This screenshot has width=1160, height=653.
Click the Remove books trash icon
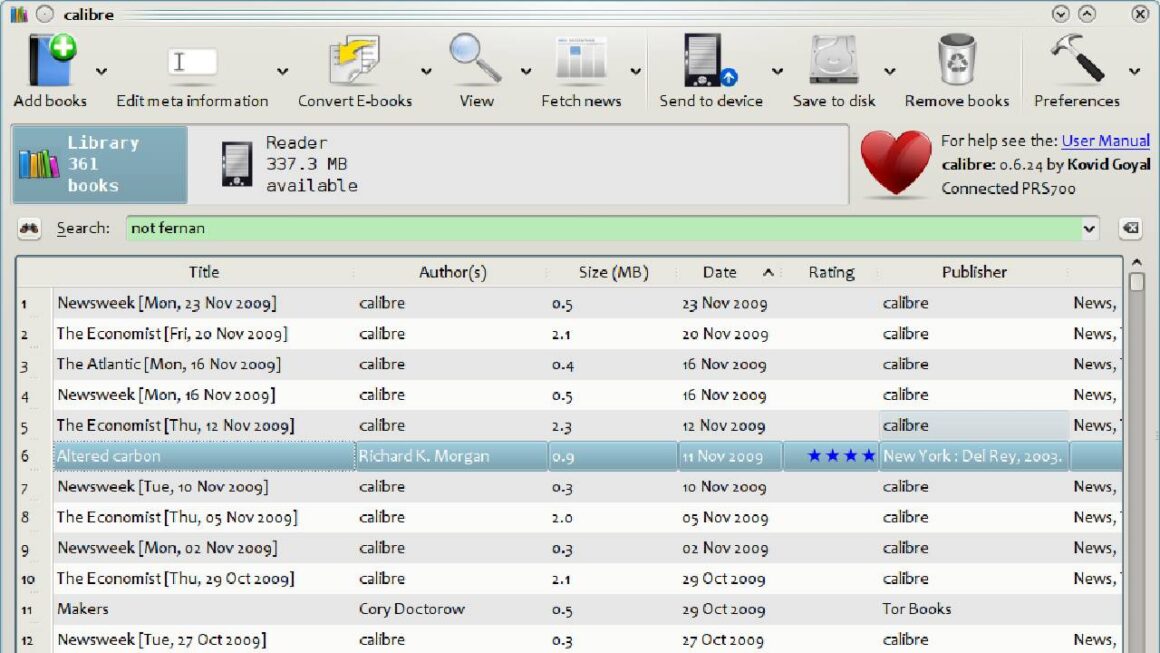(957, 60)
